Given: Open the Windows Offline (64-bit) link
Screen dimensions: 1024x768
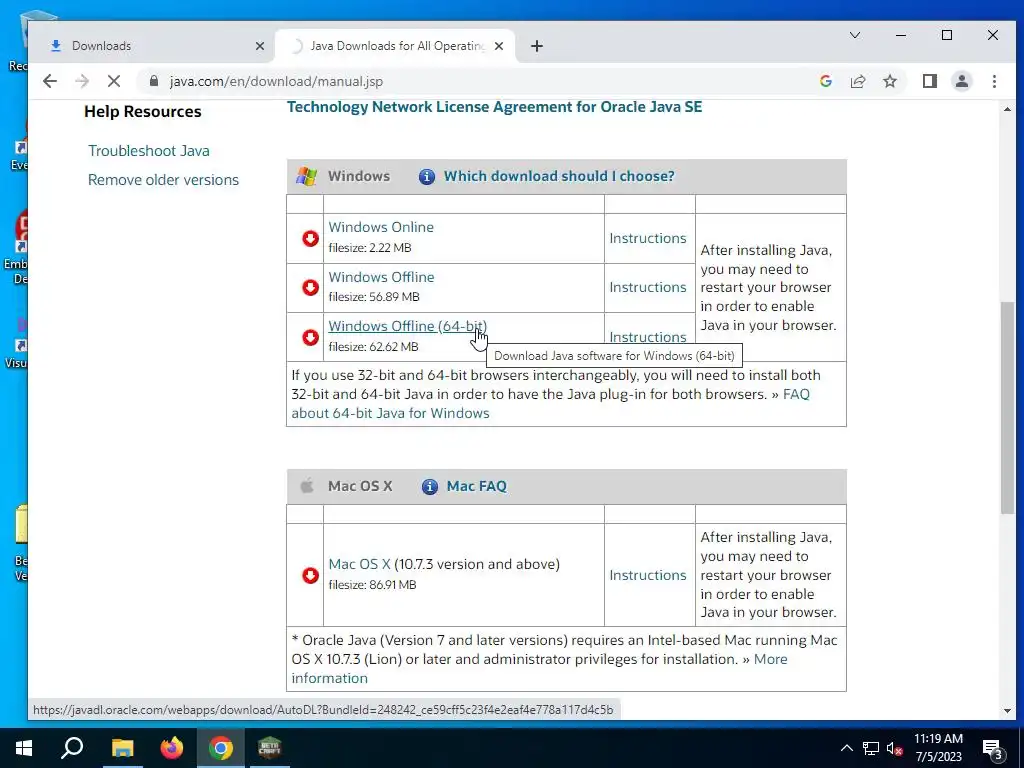Looking at the screenshot, I should click(408, 326).
